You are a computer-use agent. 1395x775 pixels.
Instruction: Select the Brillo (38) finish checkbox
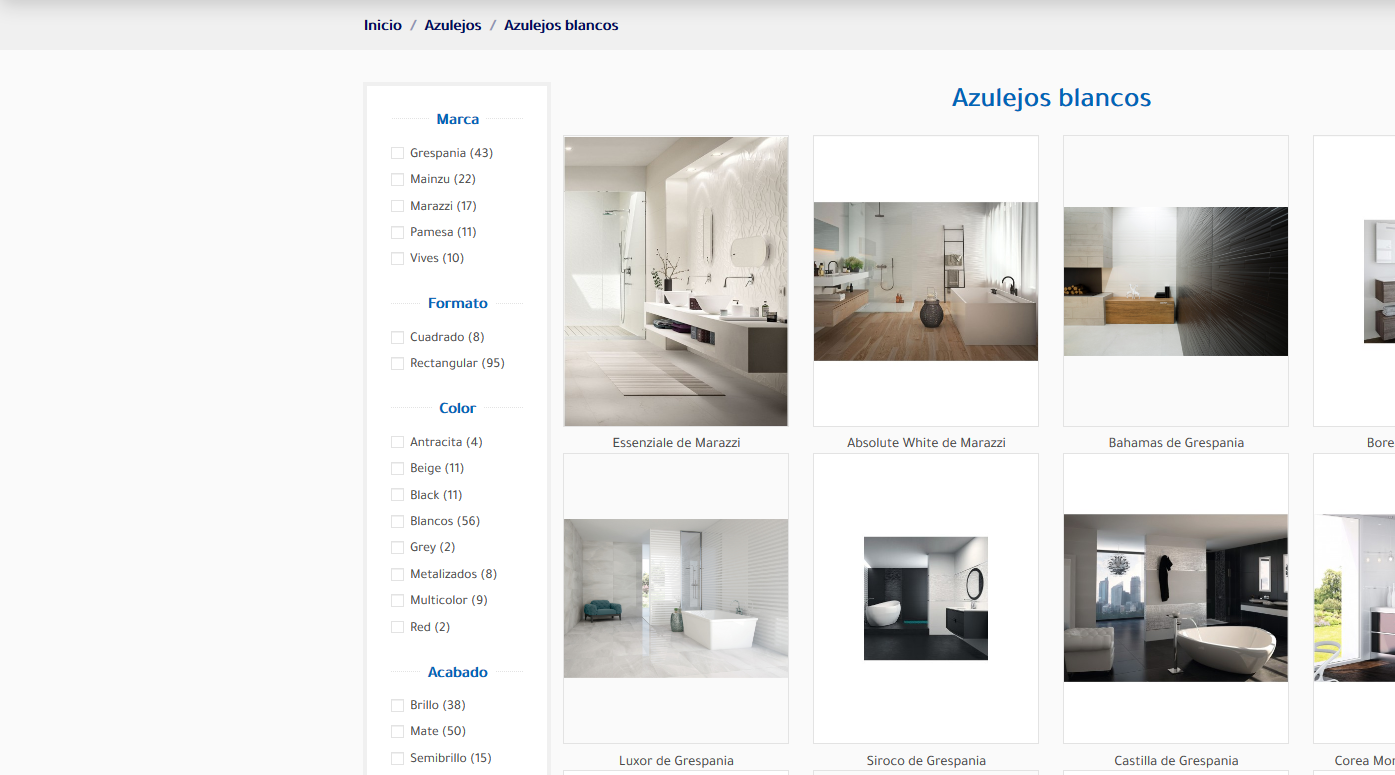397,706
